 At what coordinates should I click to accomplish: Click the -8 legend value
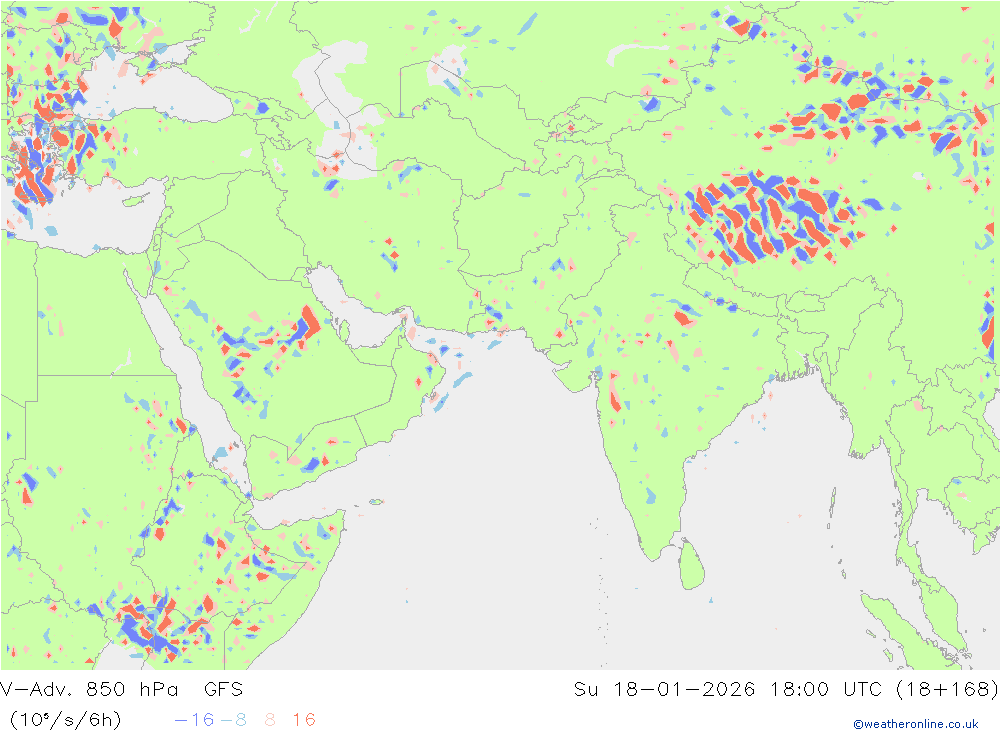233,720
